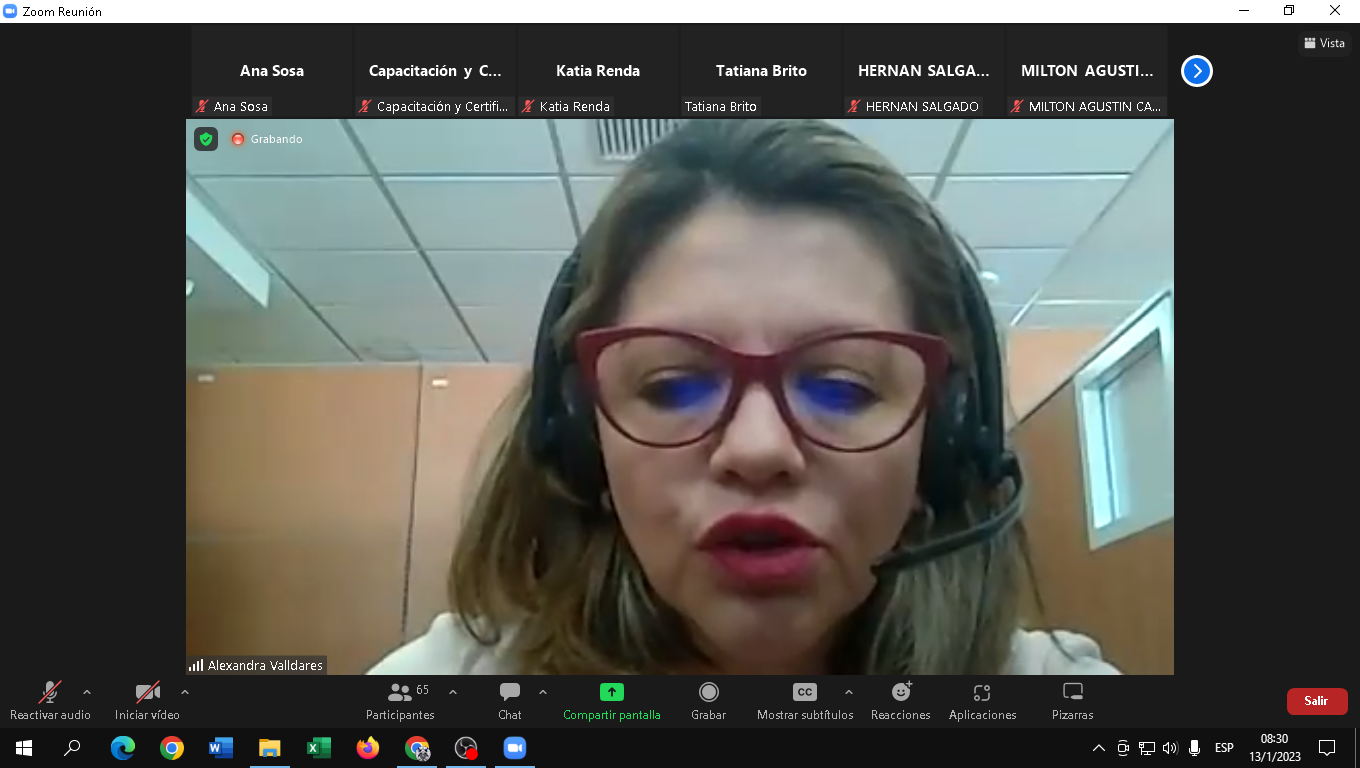Enable captions with Mostrar subtítulos
The image size is (1360, 768).
804,700
